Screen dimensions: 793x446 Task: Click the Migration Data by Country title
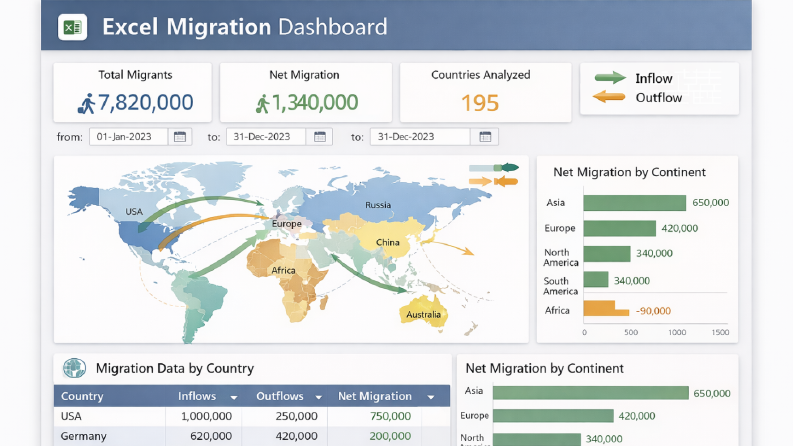(174, 368)
